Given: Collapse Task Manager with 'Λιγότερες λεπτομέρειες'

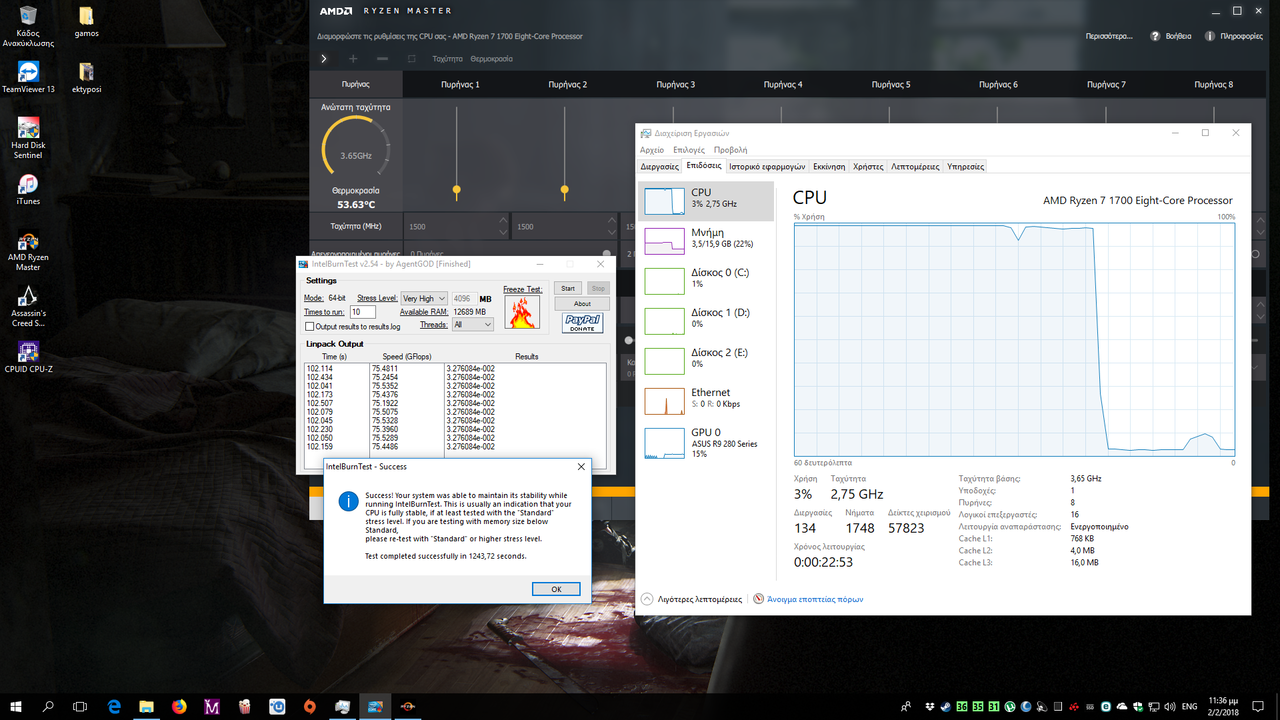Looking at the screenshot, I should (693, 599).
